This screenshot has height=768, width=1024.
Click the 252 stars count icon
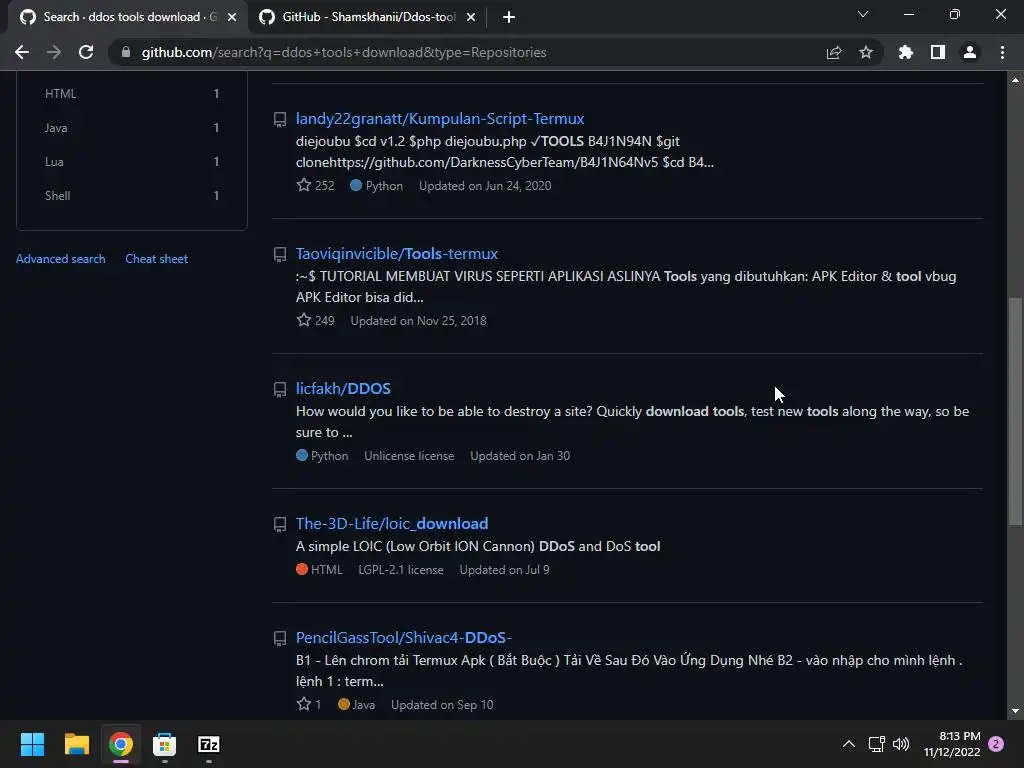(304, 185)
